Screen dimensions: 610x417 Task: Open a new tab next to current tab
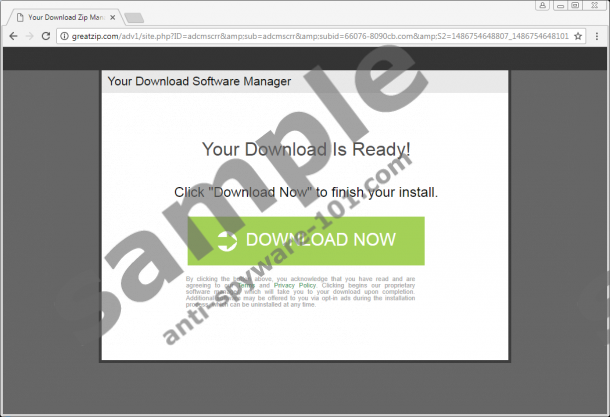tap(134, 18)
